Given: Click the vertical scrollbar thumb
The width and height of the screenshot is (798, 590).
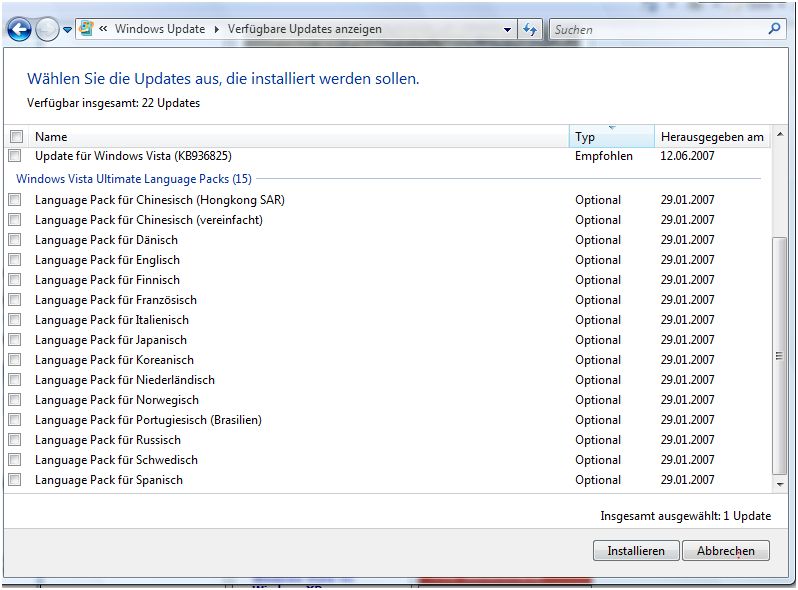Looking at the screenshot, I should [x=780, y=356].
